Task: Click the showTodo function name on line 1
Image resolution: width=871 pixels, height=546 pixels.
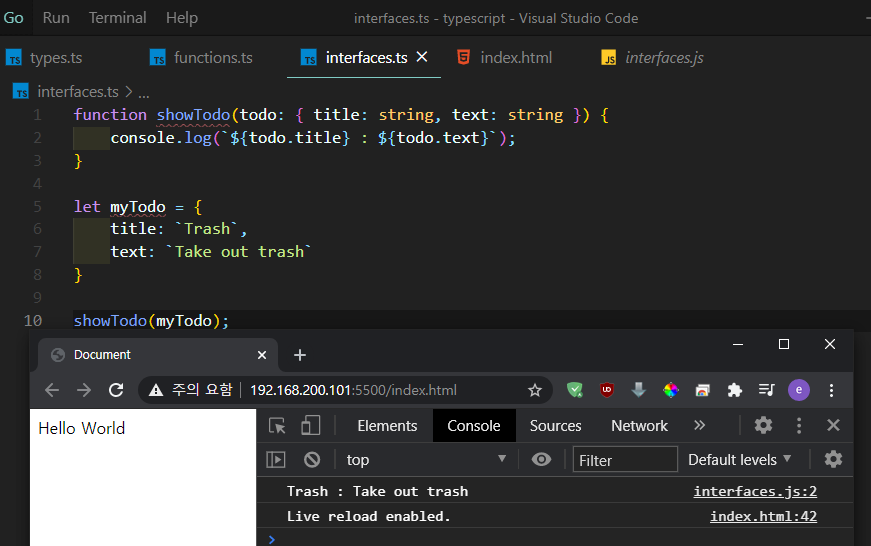Action: (193, 115)
